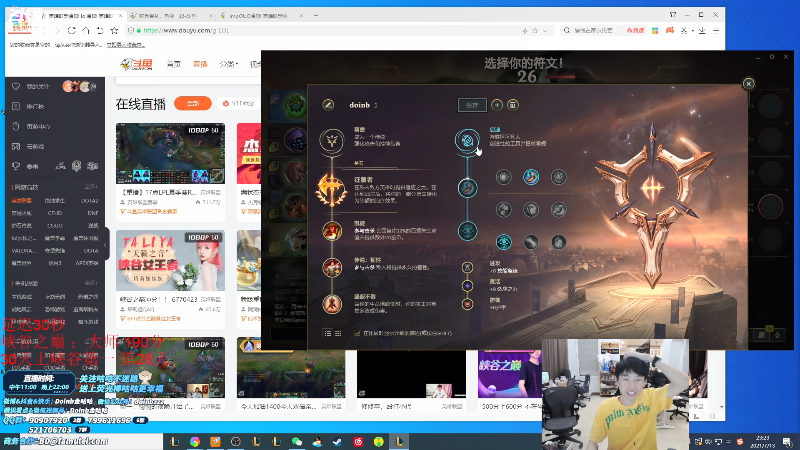Viewport: 800px width, 450px height.
Task: Switch to the third browser tab
Action: click(262, 16)
